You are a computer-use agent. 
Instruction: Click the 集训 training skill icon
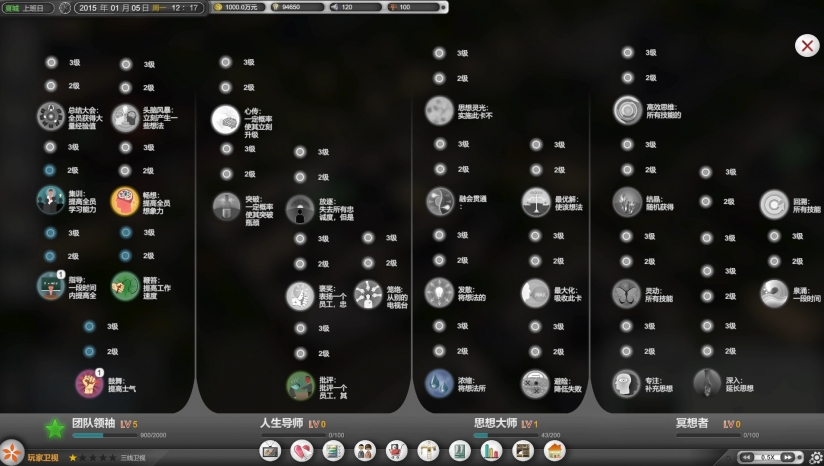(50, 200)
